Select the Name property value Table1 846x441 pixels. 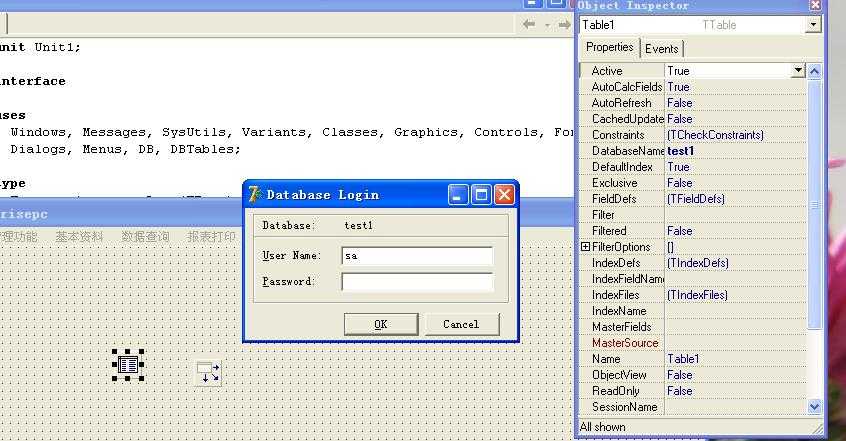(683, 359)
